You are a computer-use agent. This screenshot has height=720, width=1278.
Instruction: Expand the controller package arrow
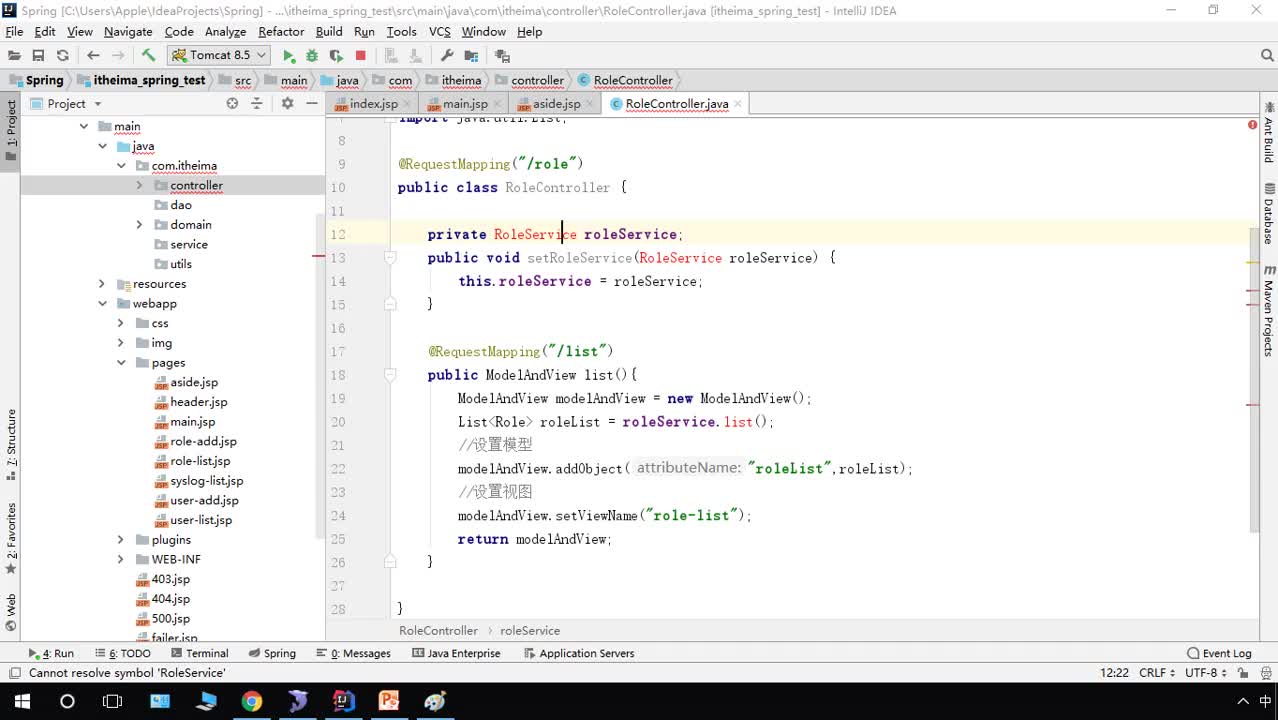[x=139, y=185]
